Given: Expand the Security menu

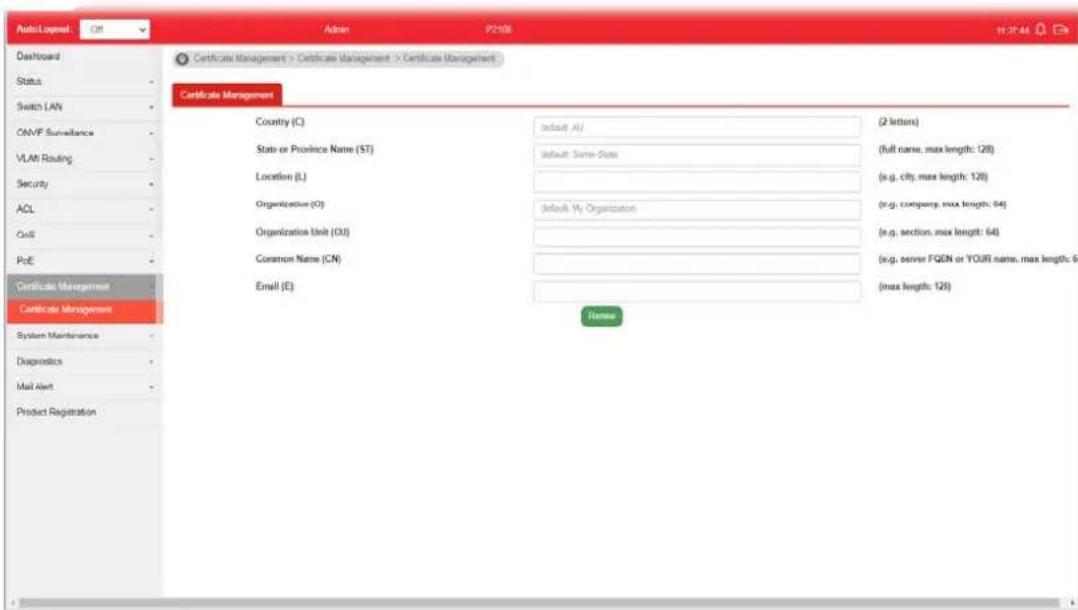Looking at the screenshot, I should pos(84,184).
